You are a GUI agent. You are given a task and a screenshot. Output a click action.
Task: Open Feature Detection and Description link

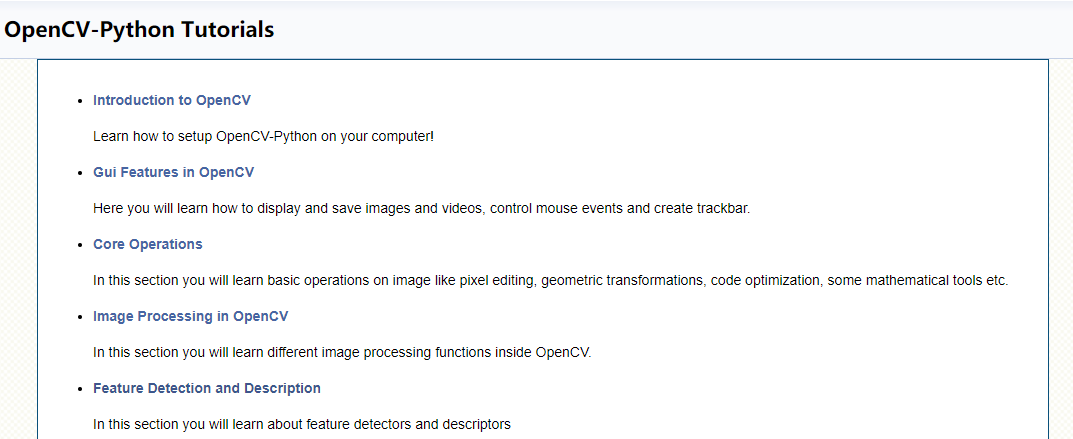point(206,388)
